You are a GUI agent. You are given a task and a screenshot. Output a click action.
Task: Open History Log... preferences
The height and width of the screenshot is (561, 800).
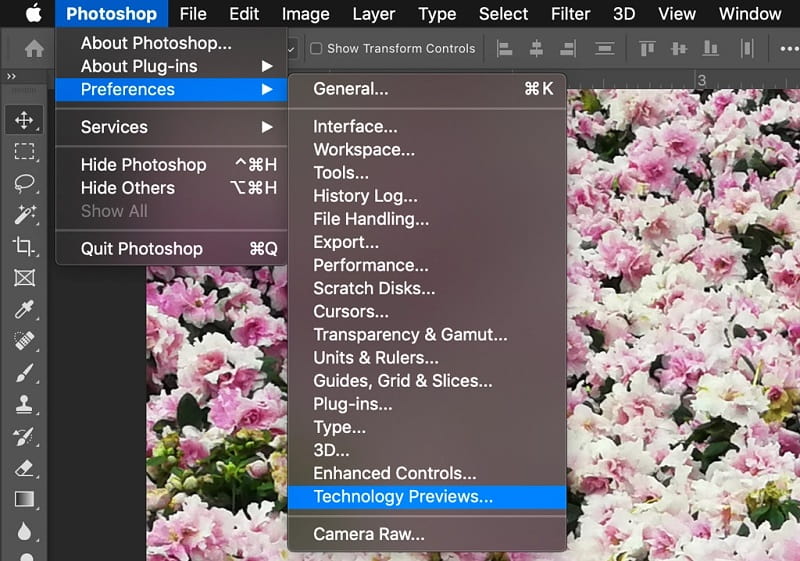(427, 196)
